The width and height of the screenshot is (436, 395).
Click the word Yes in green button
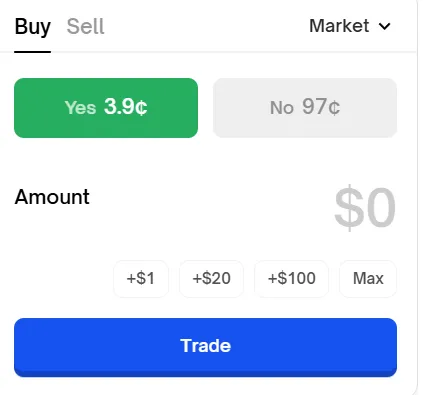[x=80, y=108]
